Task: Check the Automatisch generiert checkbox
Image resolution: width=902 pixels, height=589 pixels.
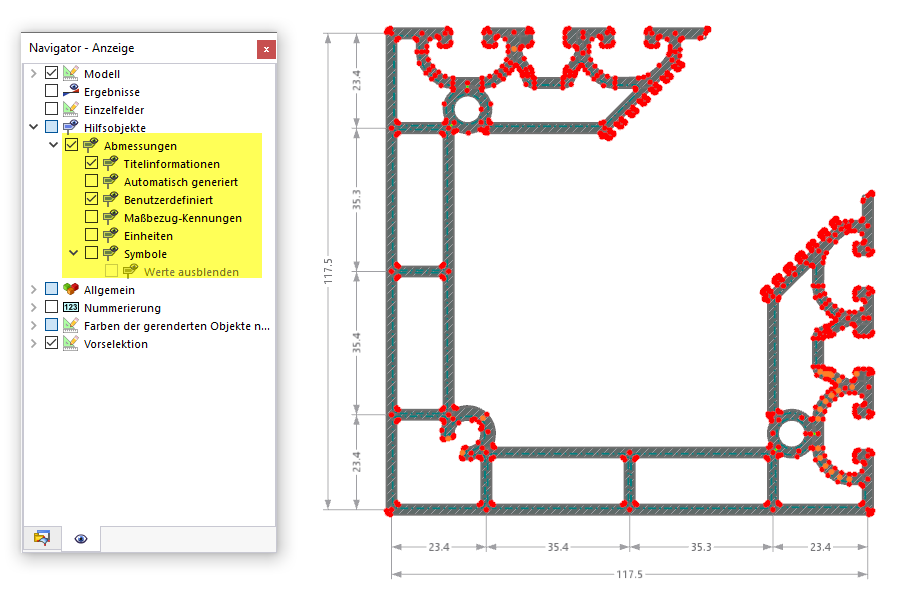Action: coord(91,181)
